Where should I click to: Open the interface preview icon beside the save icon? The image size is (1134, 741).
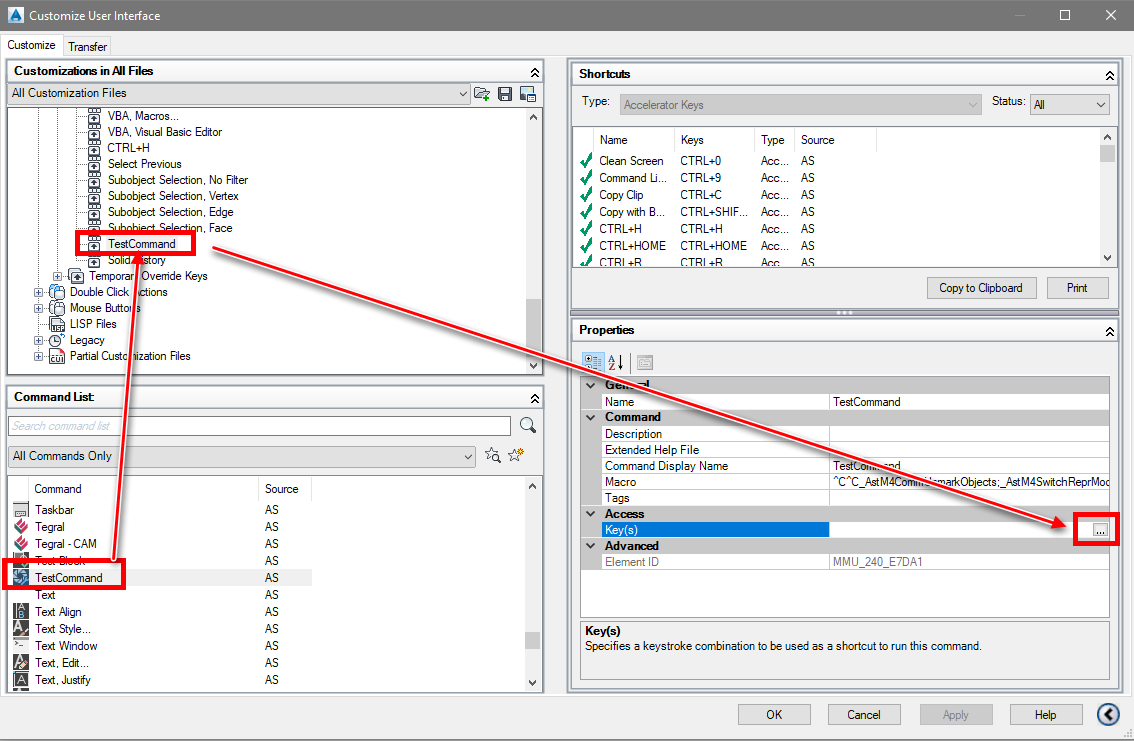[527, 93]
